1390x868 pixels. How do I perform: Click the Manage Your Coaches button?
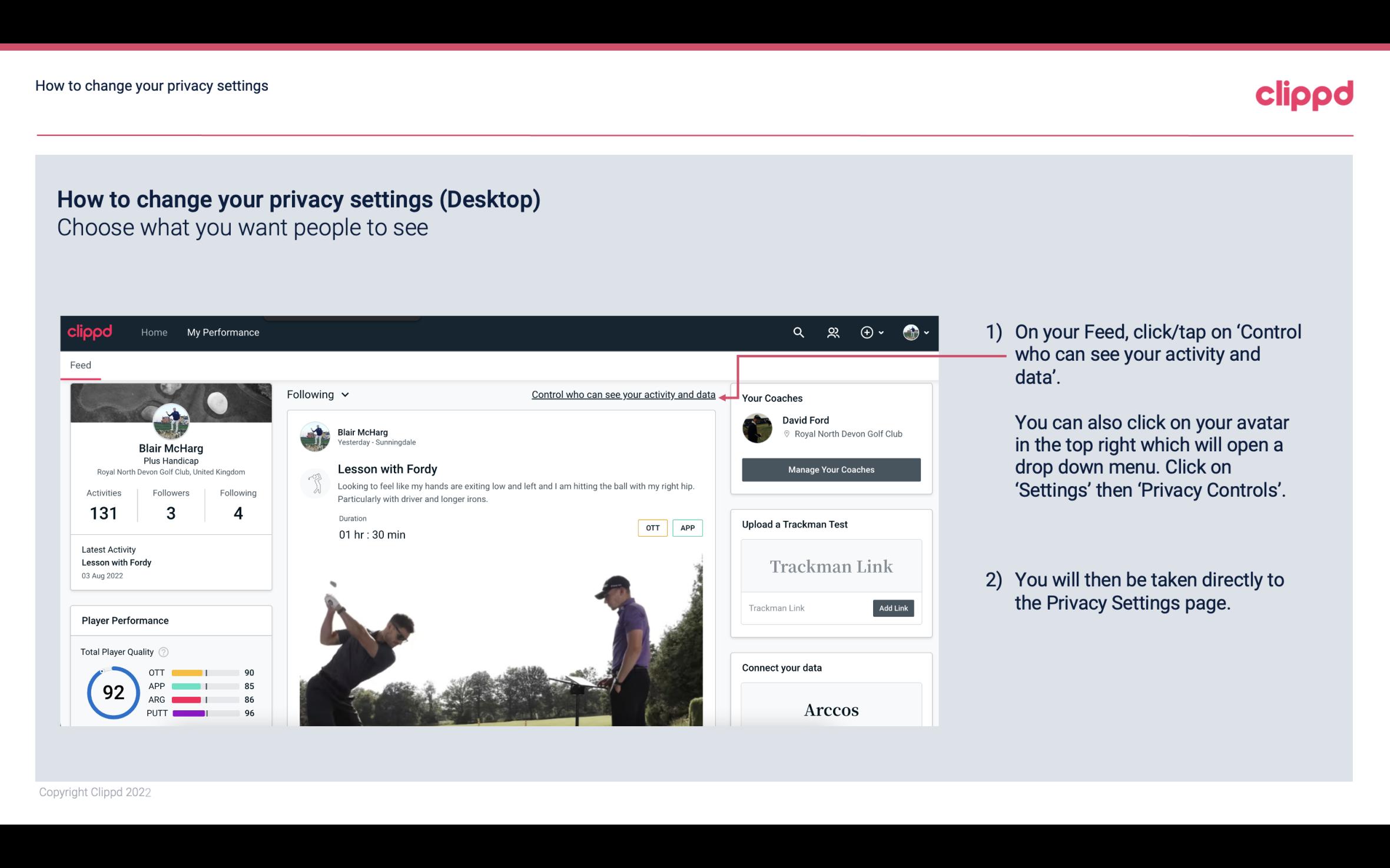point(830,469)
